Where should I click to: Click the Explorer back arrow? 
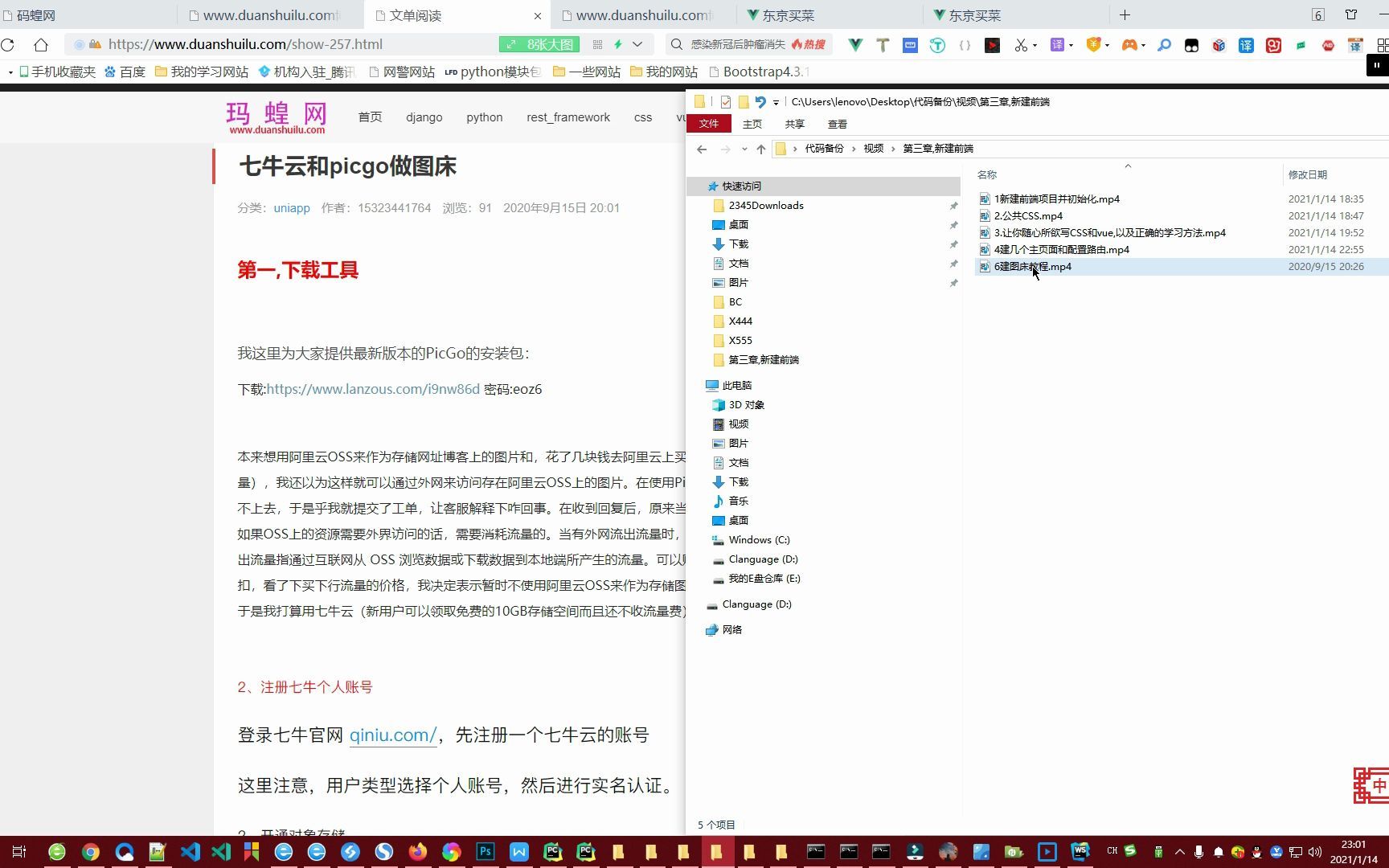[x=702, y=149]
